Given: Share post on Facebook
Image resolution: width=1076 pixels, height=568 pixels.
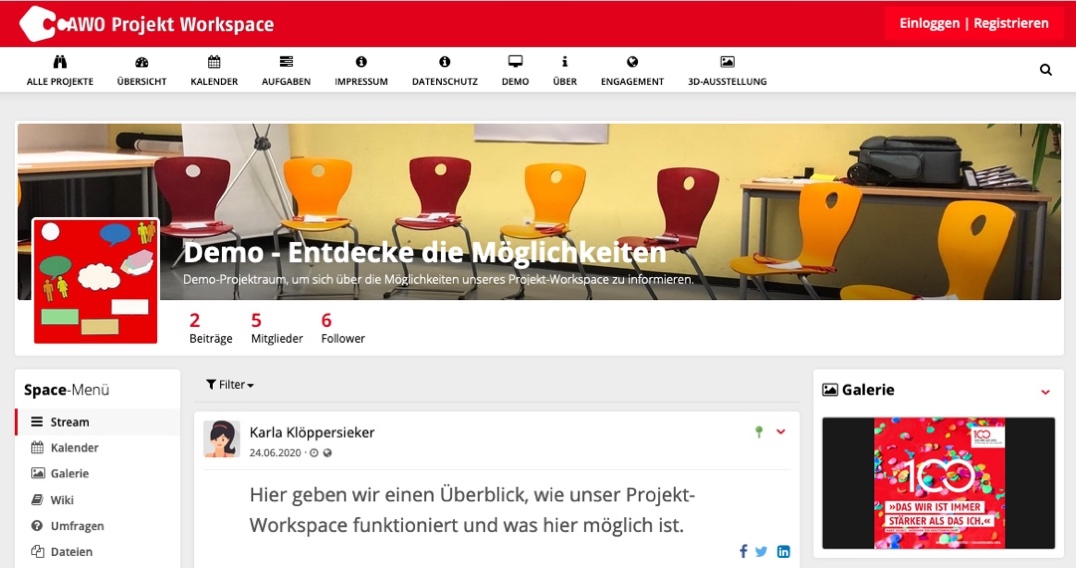Looking at the screenshot, I should (x=743, y=551).
